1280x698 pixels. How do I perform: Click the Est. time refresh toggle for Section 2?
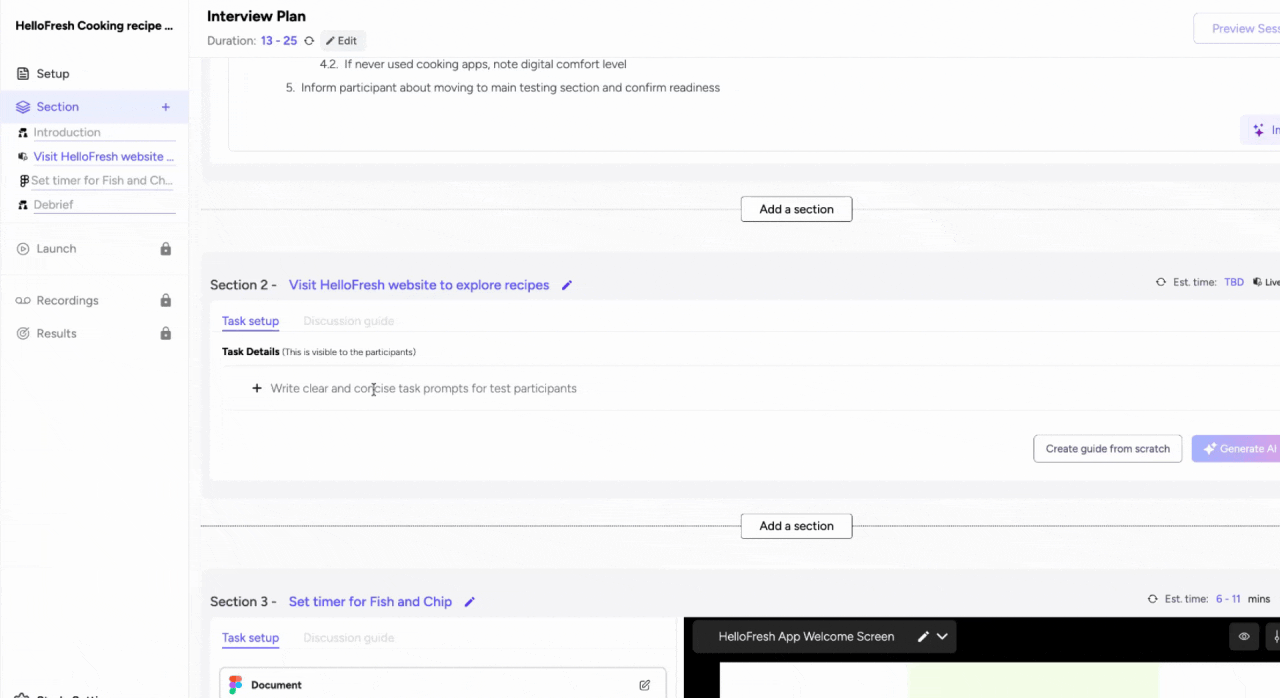(1160, 282)
